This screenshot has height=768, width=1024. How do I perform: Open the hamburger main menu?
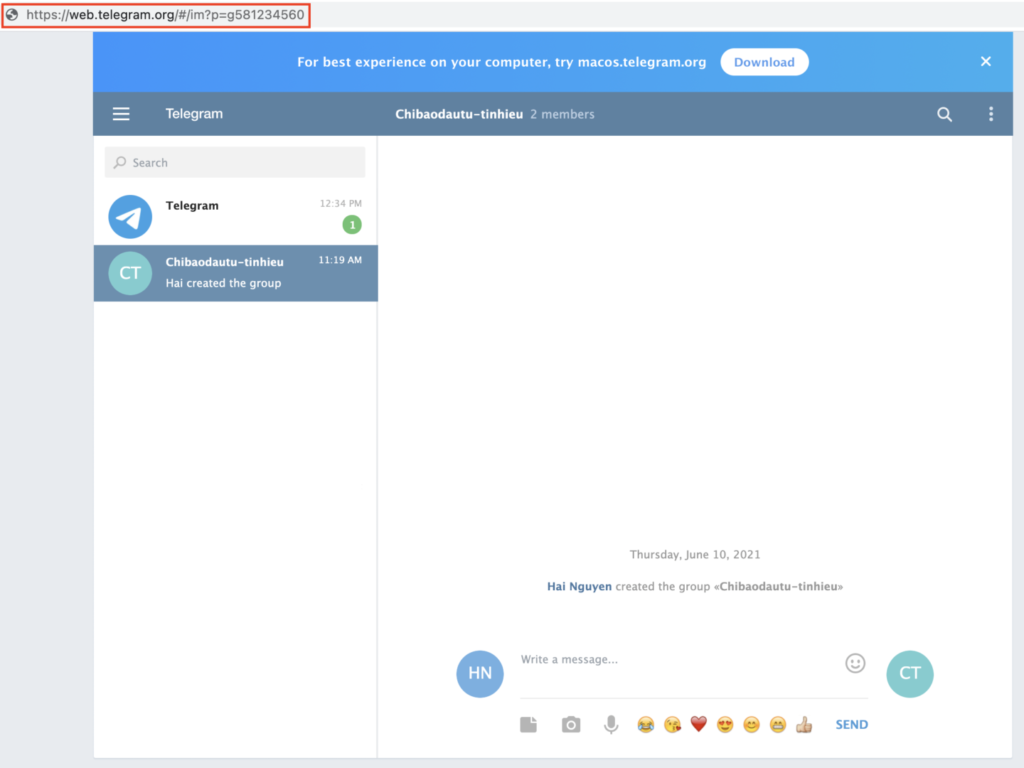[x=121, y=114]
